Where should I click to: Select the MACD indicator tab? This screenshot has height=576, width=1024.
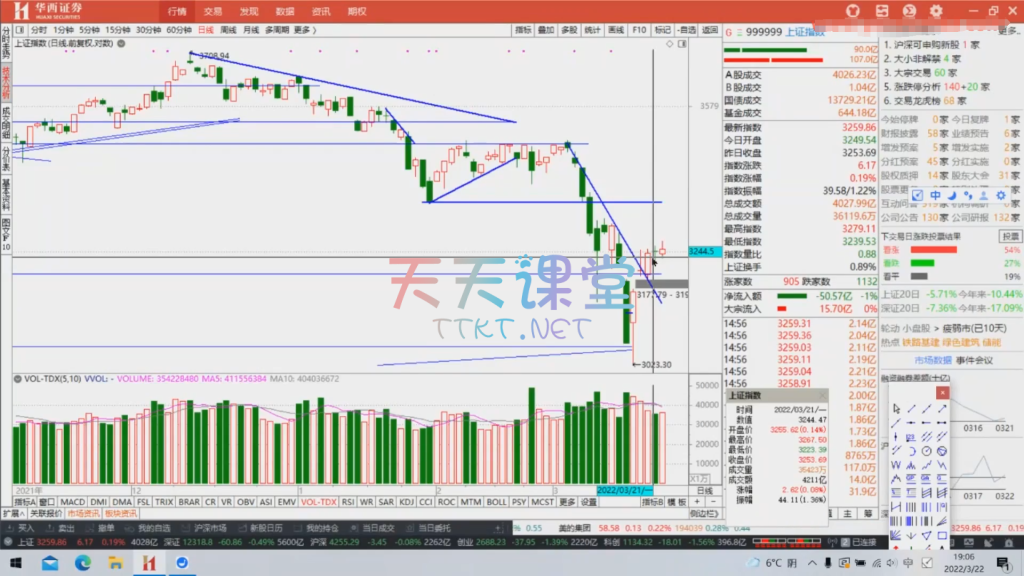(72, 501)
